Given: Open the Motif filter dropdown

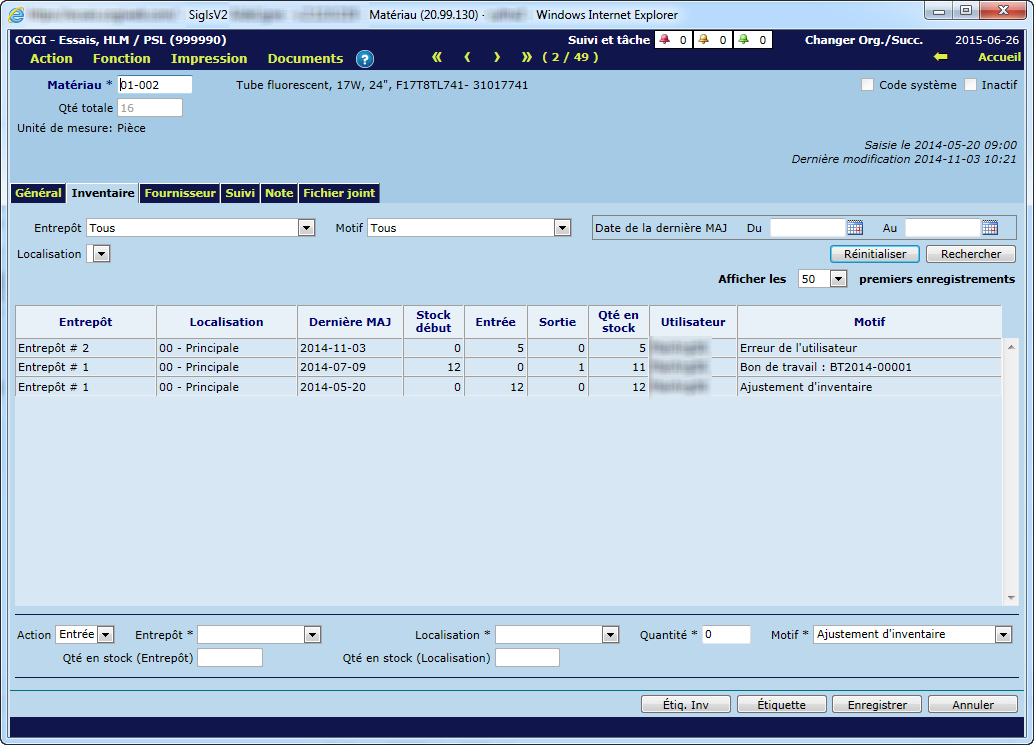Looking at the screenshot, I should click(x=562, y=228).
